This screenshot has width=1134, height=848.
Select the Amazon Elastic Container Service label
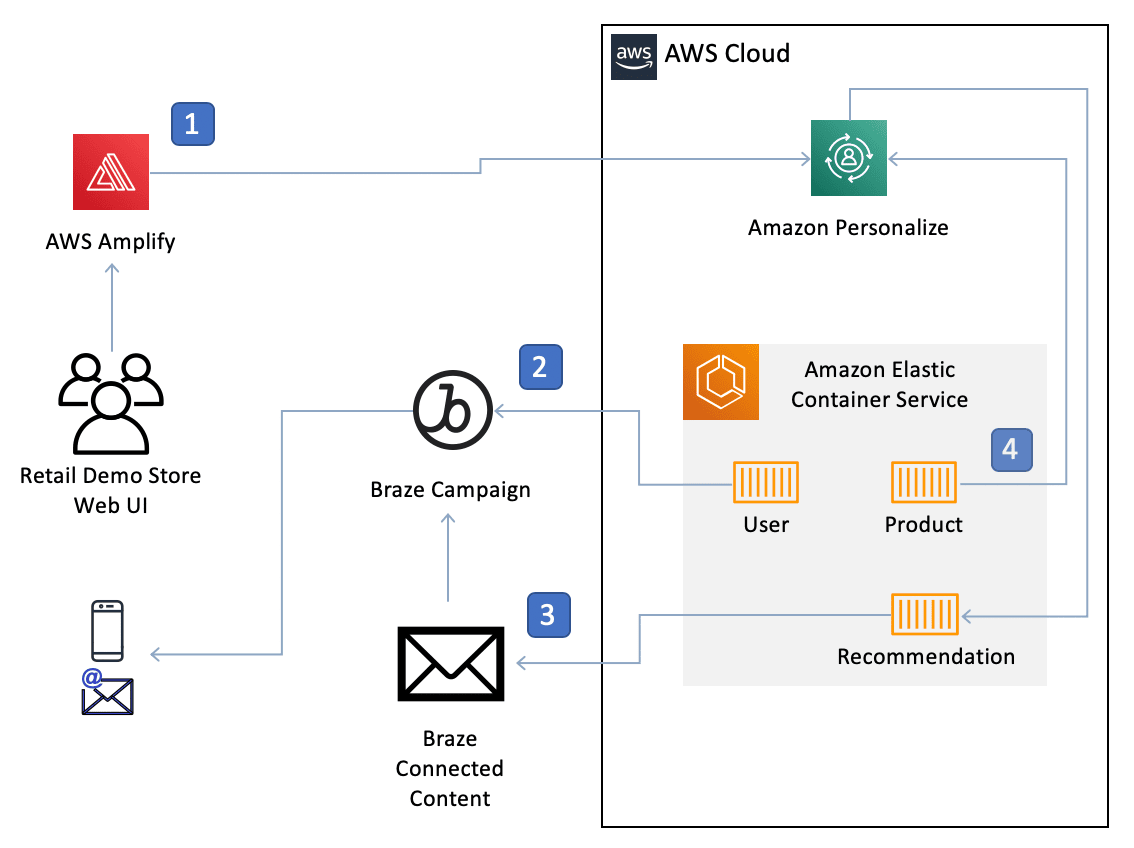pyautogui.click(x=879, y=385)
